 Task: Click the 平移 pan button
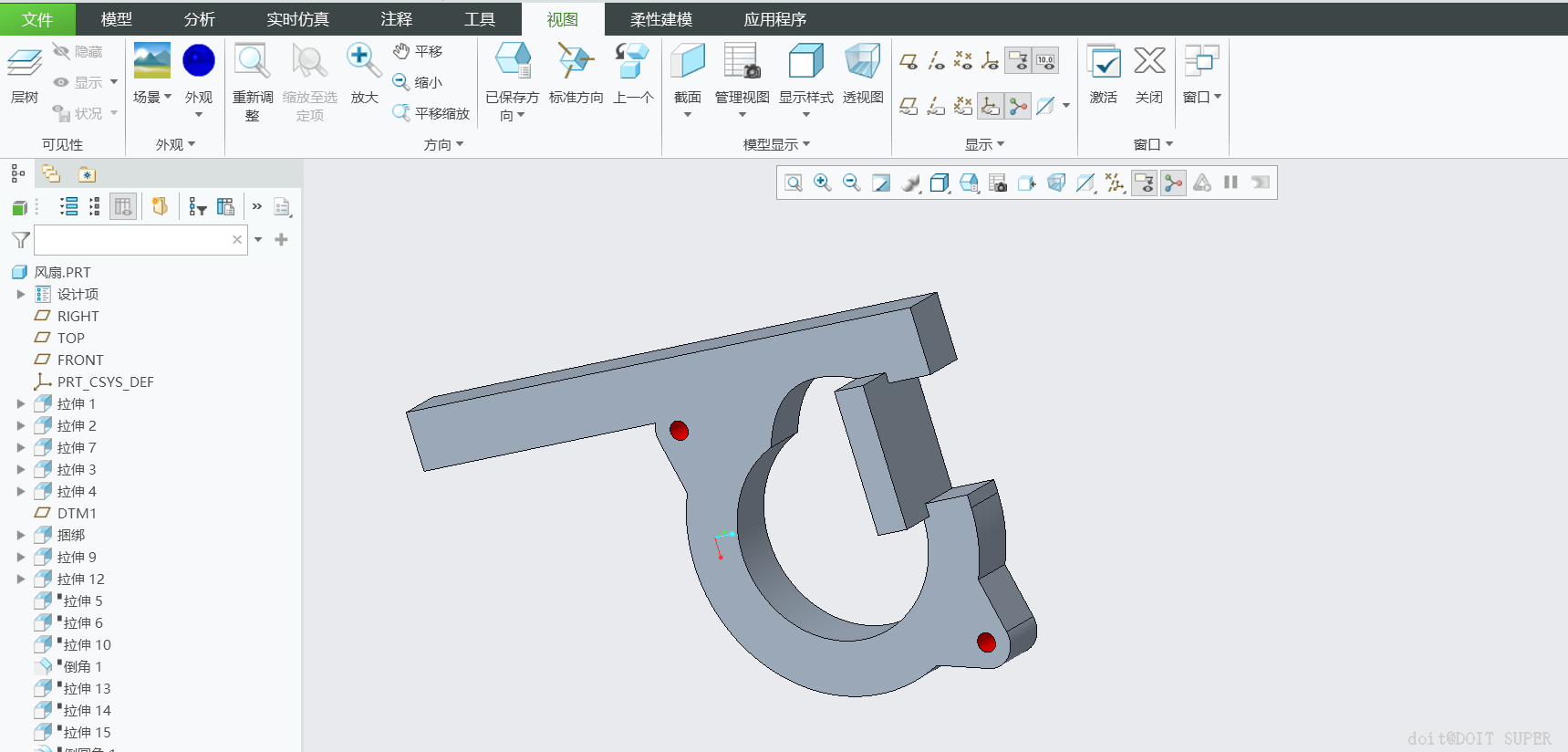pos(419,51)
